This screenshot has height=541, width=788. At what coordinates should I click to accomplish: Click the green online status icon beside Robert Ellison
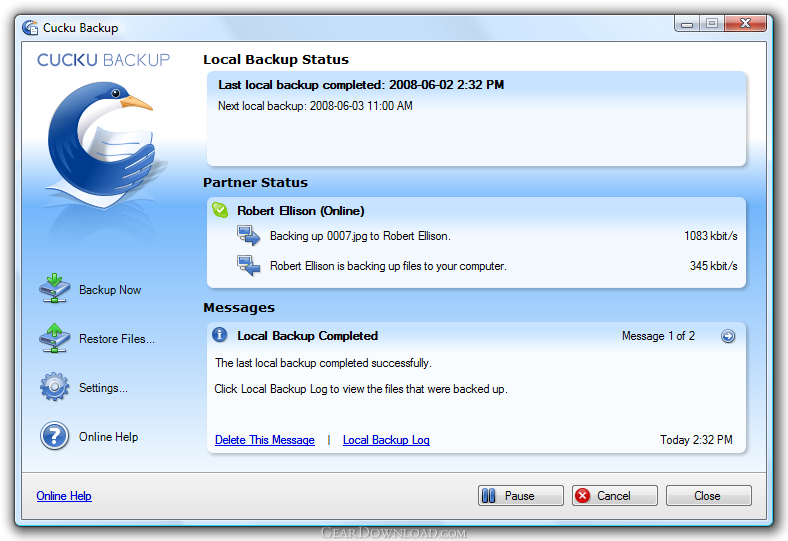[x=220, y=210]
